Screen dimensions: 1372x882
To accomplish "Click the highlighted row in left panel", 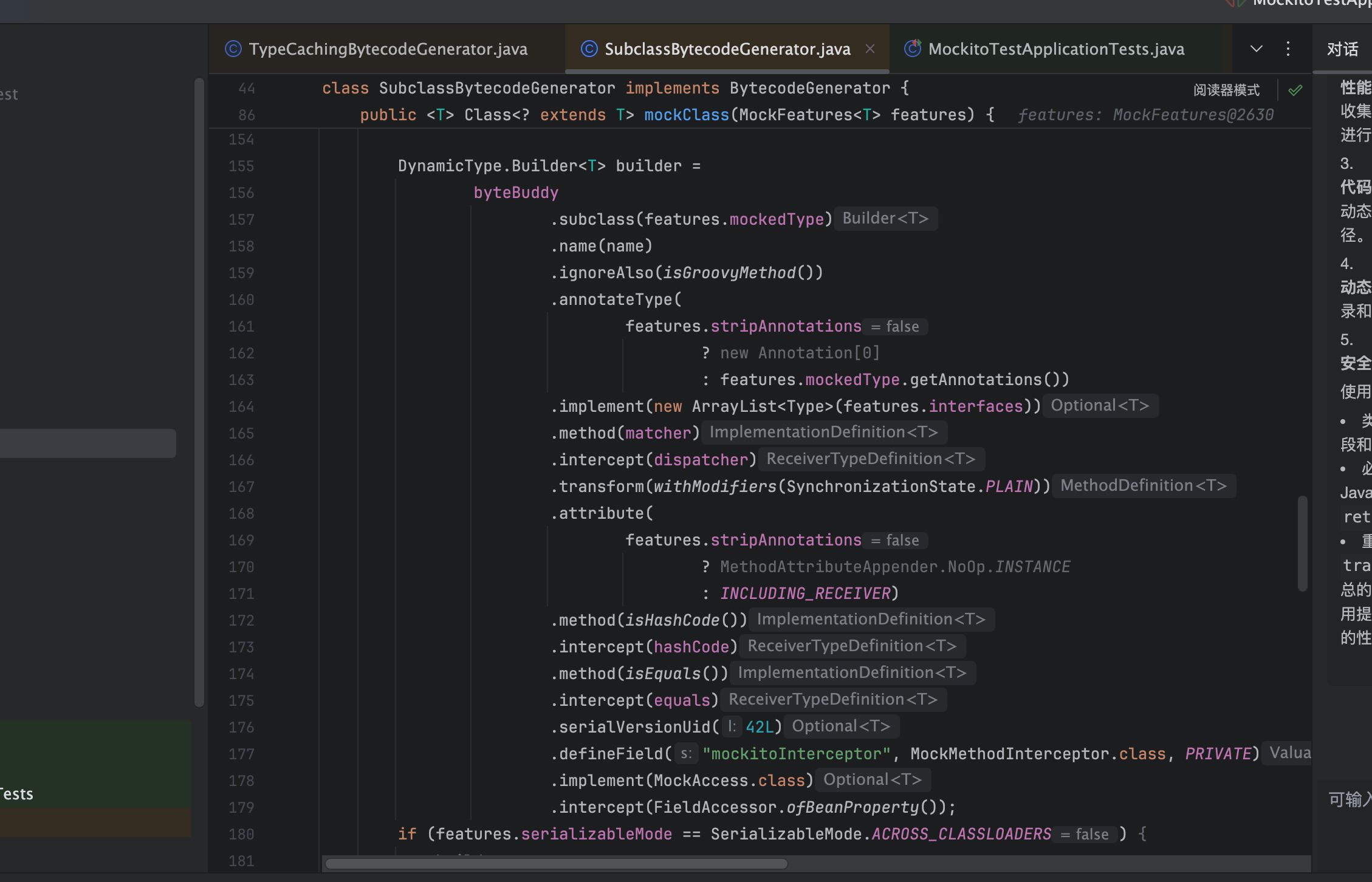I will tap(88, 443).
